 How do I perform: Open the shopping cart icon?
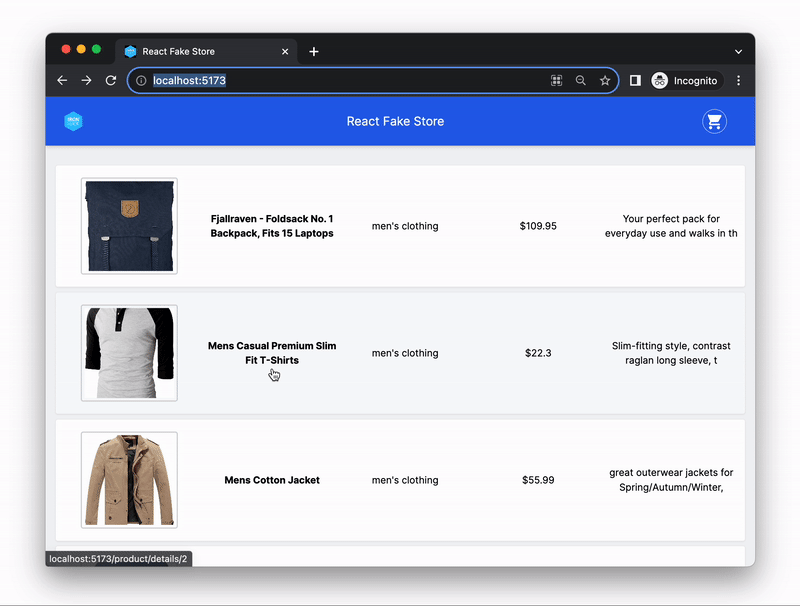tap(713, 122)
